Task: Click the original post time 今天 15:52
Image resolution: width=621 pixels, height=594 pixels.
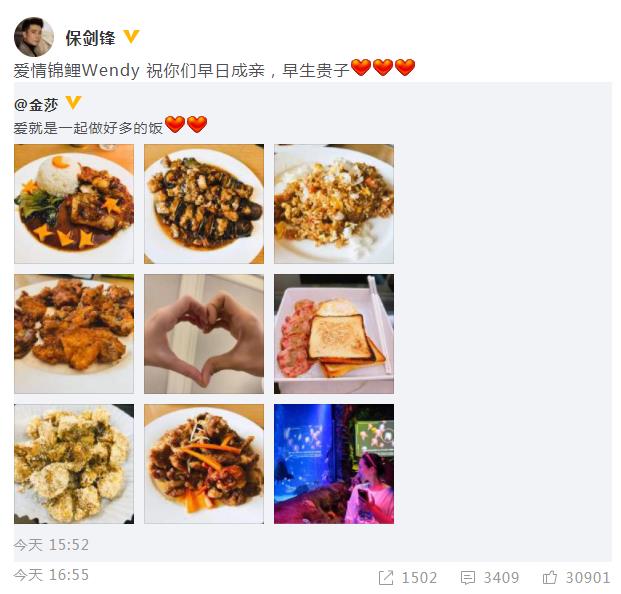Action: pyautogui.click(x=51, y=545)
